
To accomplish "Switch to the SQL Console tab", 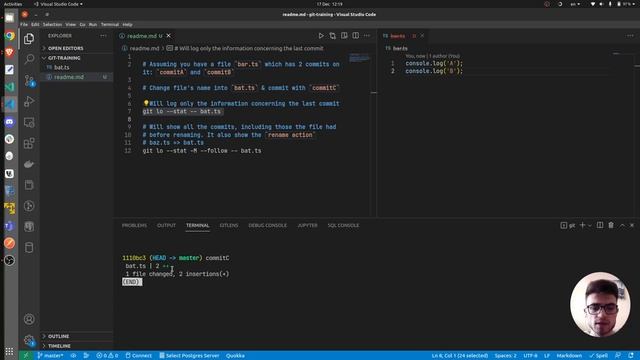I will tap(343, 225).
